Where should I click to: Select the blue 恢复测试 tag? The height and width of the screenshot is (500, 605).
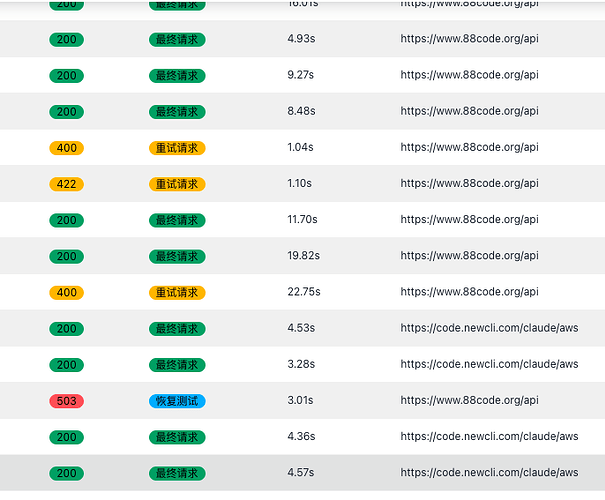[177, 401]
